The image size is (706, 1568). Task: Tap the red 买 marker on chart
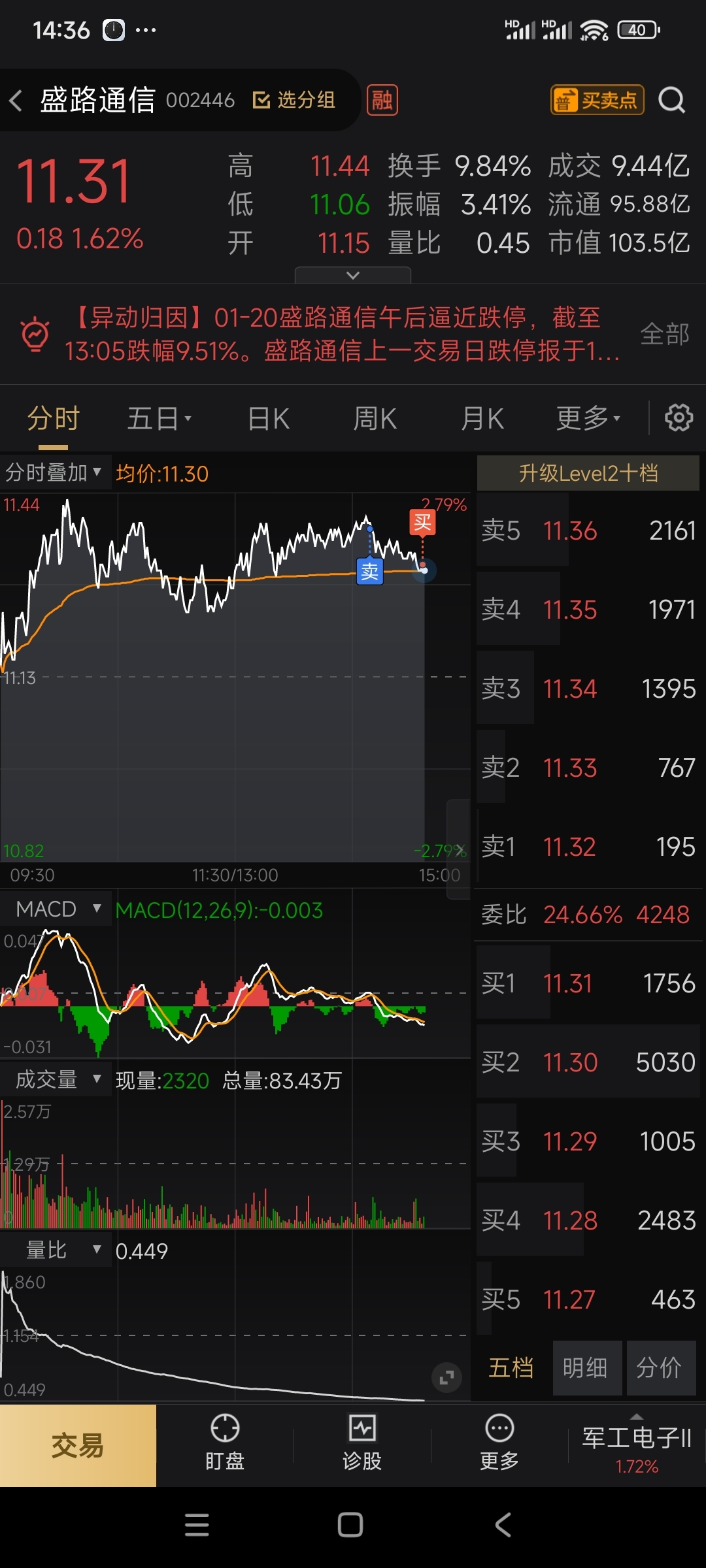(422, 522)
